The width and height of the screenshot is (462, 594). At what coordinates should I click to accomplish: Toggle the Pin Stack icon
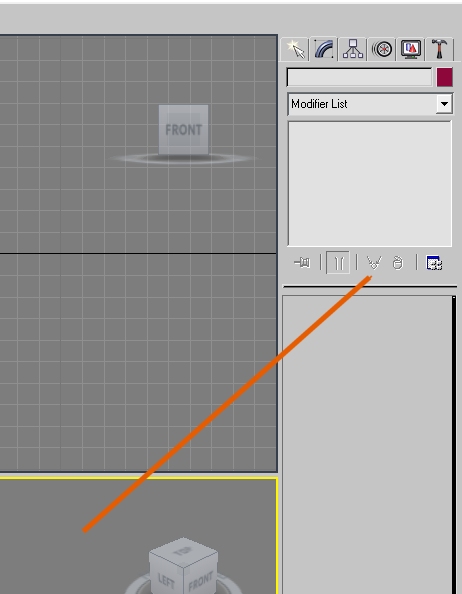[302, 262]
